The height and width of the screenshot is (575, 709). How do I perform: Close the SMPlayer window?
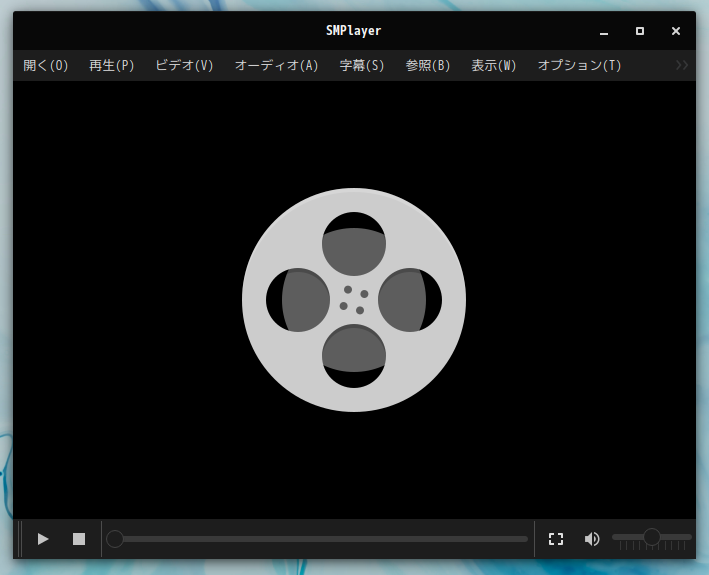676,31
